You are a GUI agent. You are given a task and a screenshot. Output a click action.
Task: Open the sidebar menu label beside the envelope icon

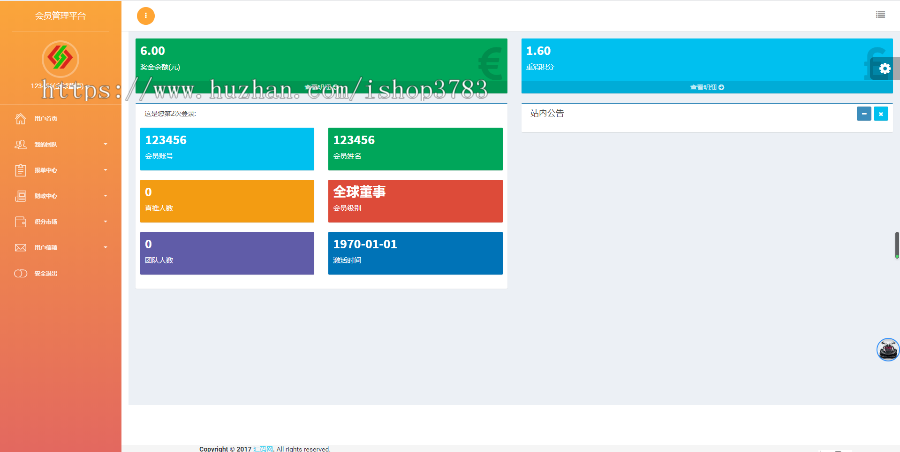(x=46, y=248)
